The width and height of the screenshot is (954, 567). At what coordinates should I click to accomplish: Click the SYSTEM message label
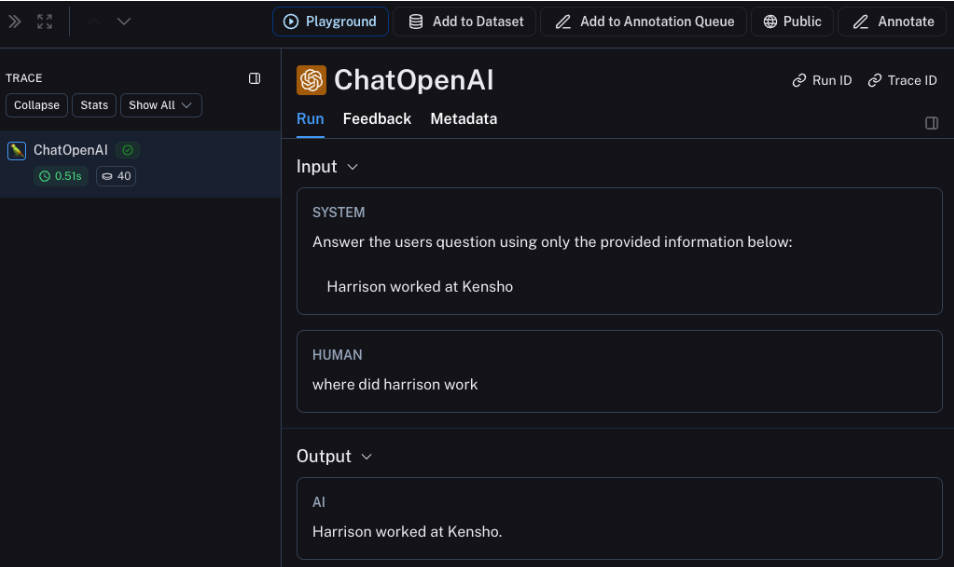338,213
